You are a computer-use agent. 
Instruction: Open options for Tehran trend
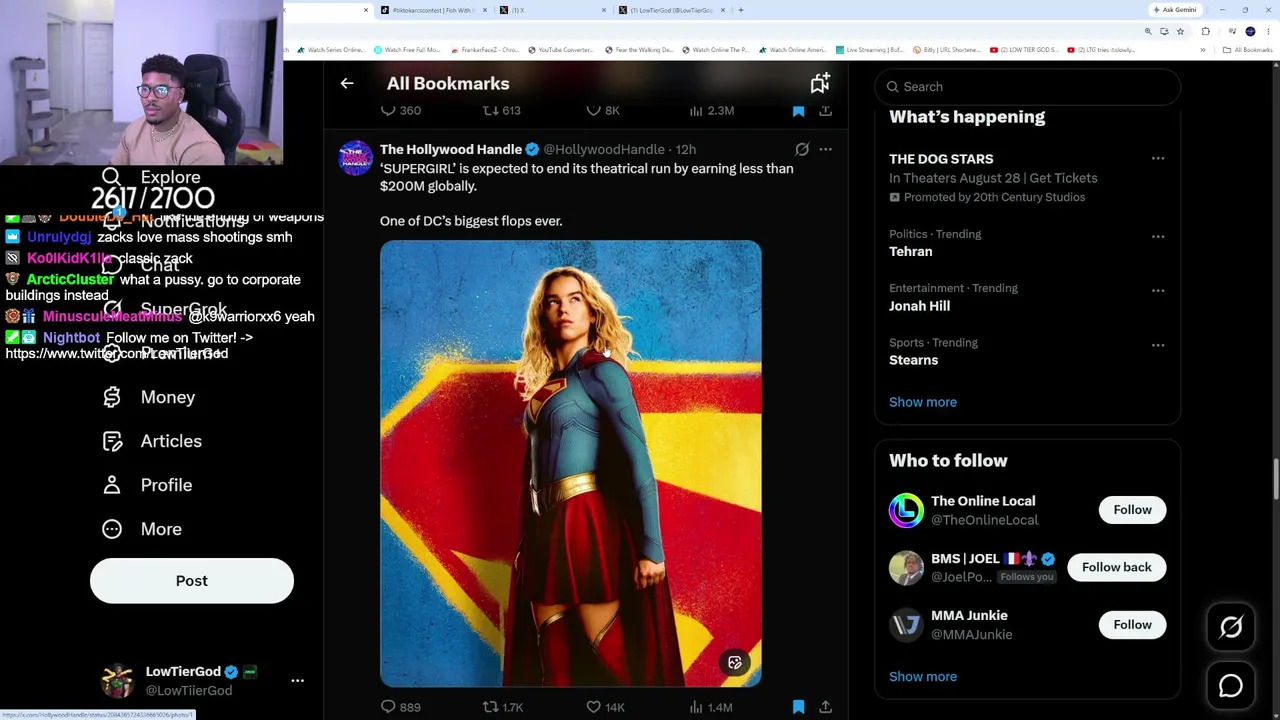(x=1158, y=237)
